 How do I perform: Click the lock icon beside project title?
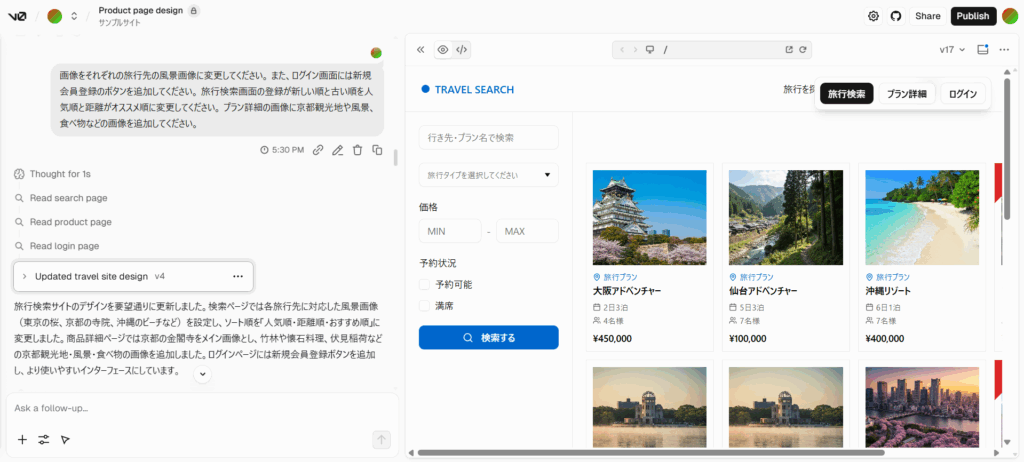click(x=194, y=10)
